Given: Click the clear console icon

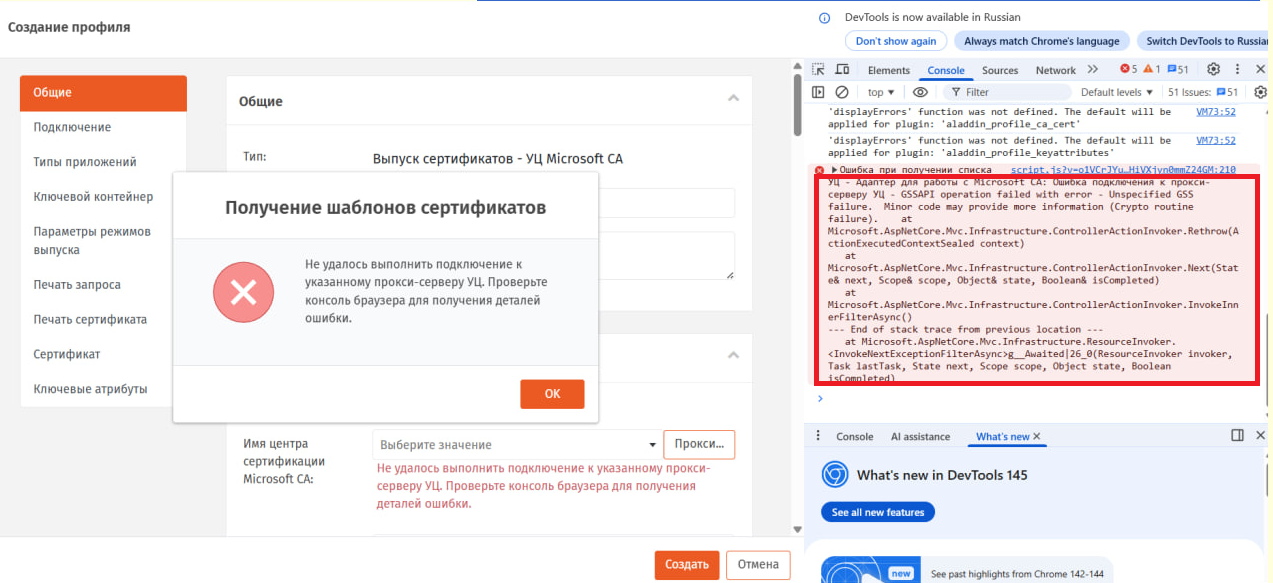Looking at the screenshot, I should [x=842, y=92].
